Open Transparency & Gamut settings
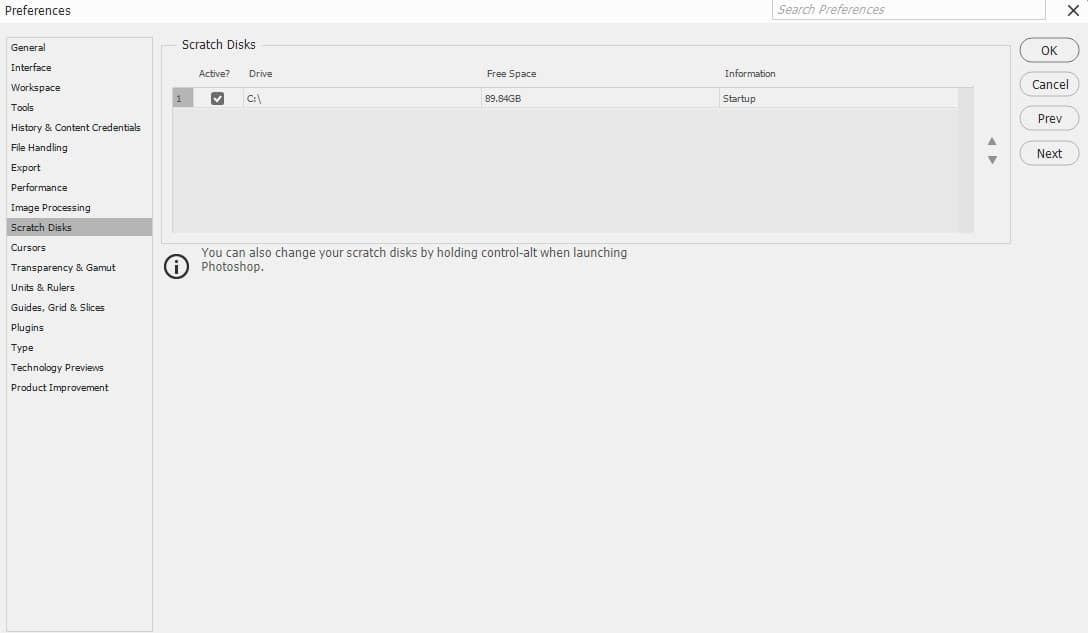This screenshot has height=633, width=1088. click(63, 267)
